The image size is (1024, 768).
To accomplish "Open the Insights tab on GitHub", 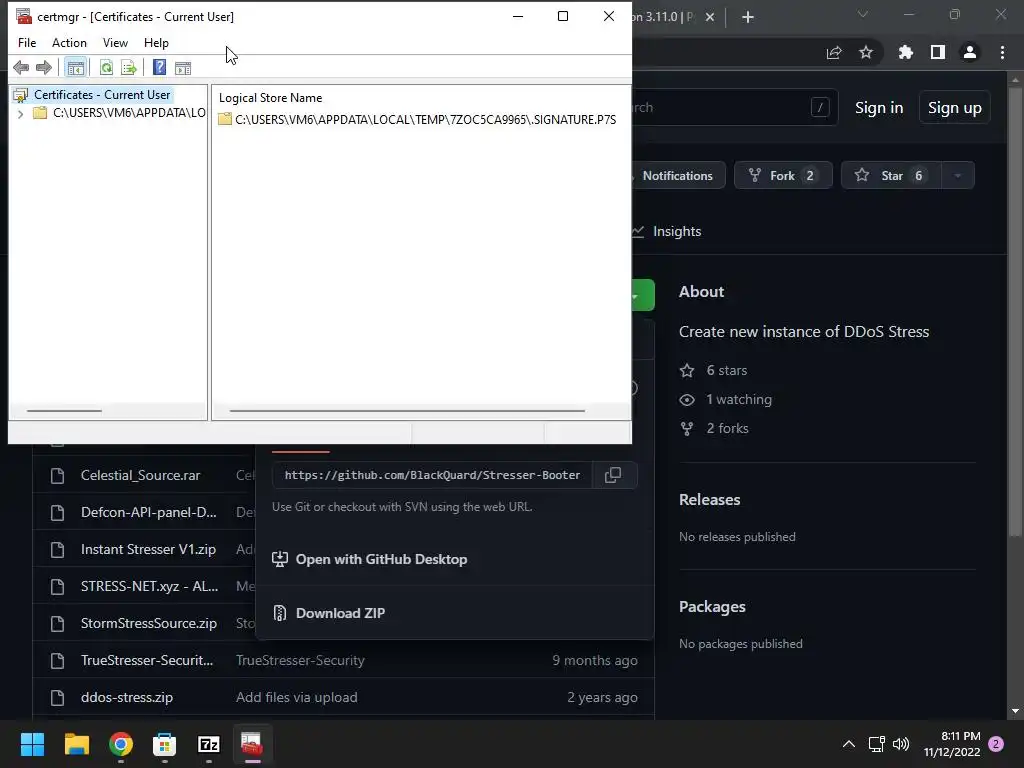I will (x=667, y=231).
